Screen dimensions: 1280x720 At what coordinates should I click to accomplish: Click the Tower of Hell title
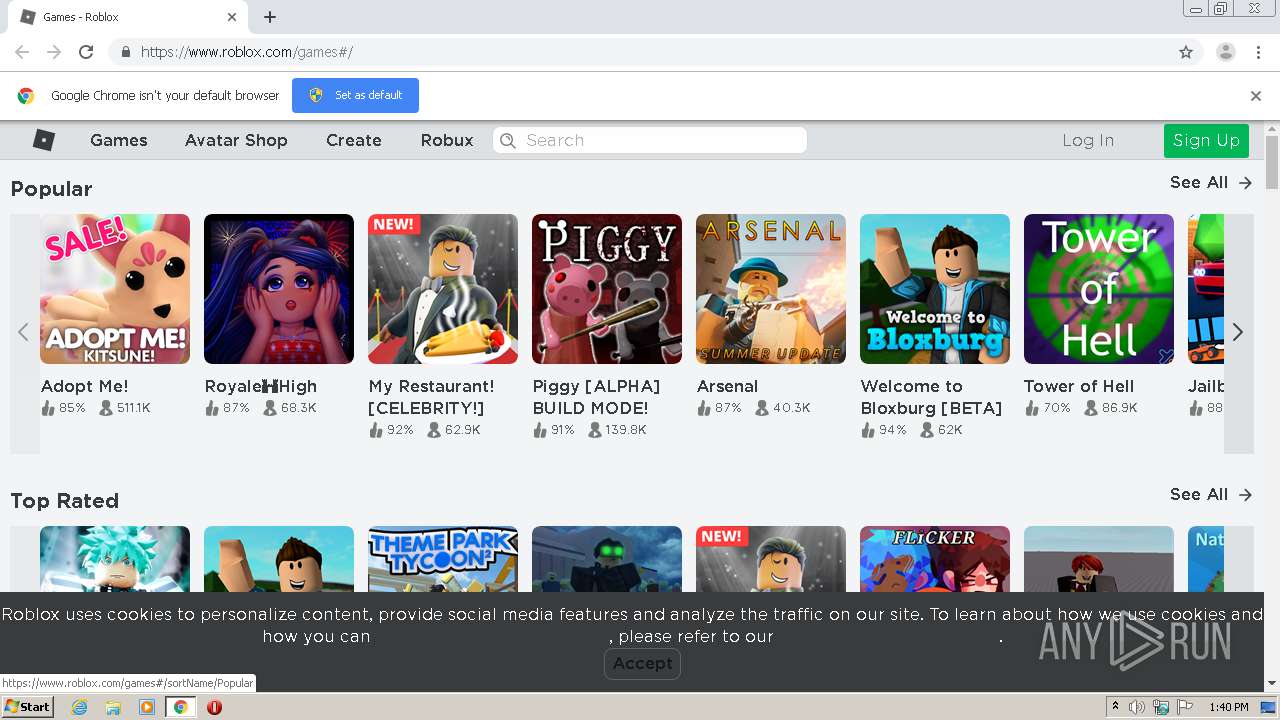coord(1079,386)
